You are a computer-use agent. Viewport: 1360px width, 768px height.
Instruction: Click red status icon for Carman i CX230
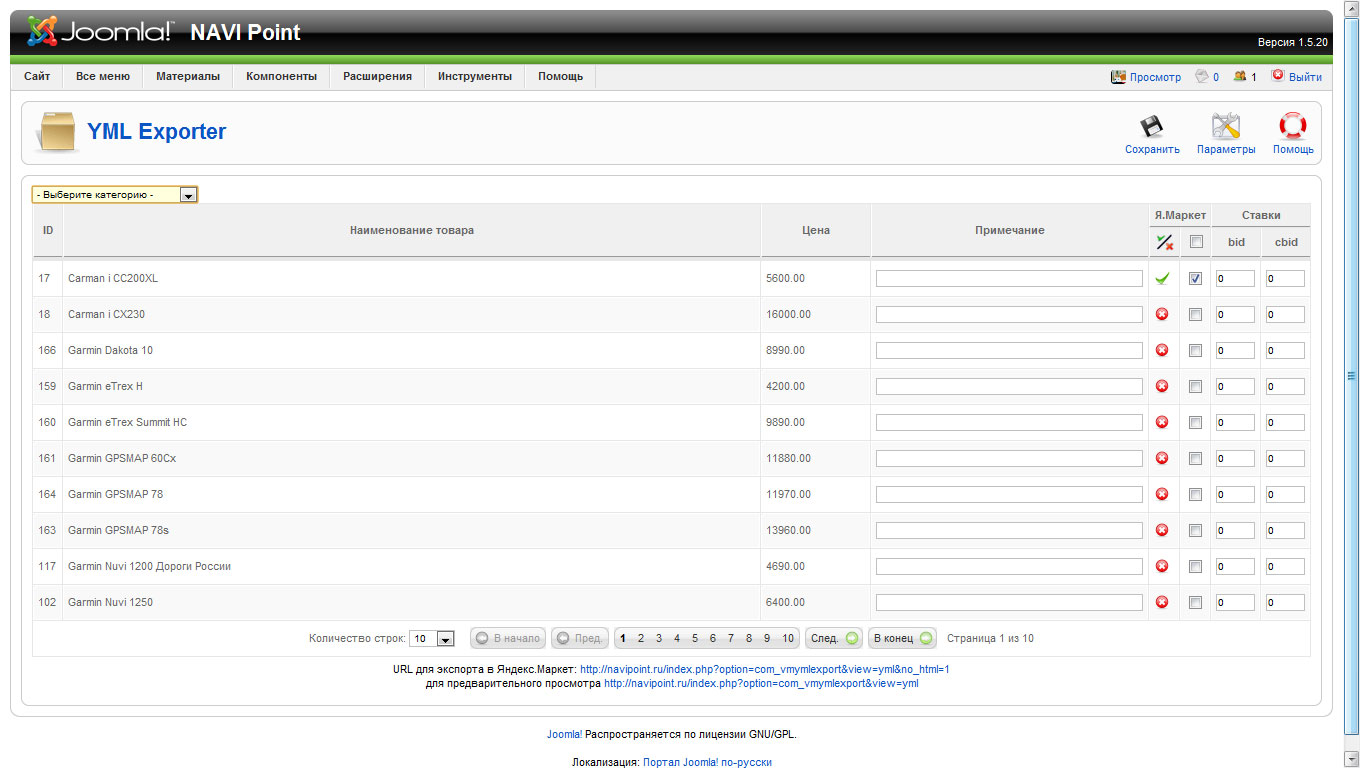1162,315
